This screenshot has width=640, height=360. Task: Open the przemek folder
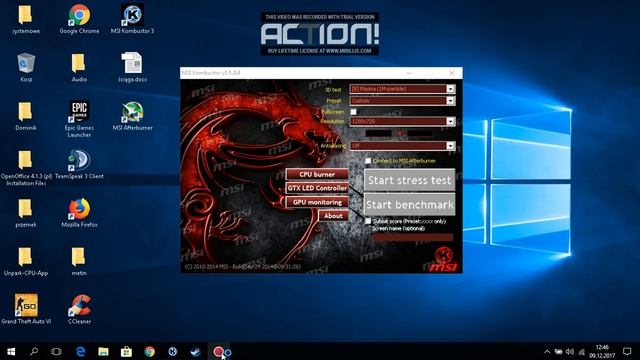[x=26, y=213]
